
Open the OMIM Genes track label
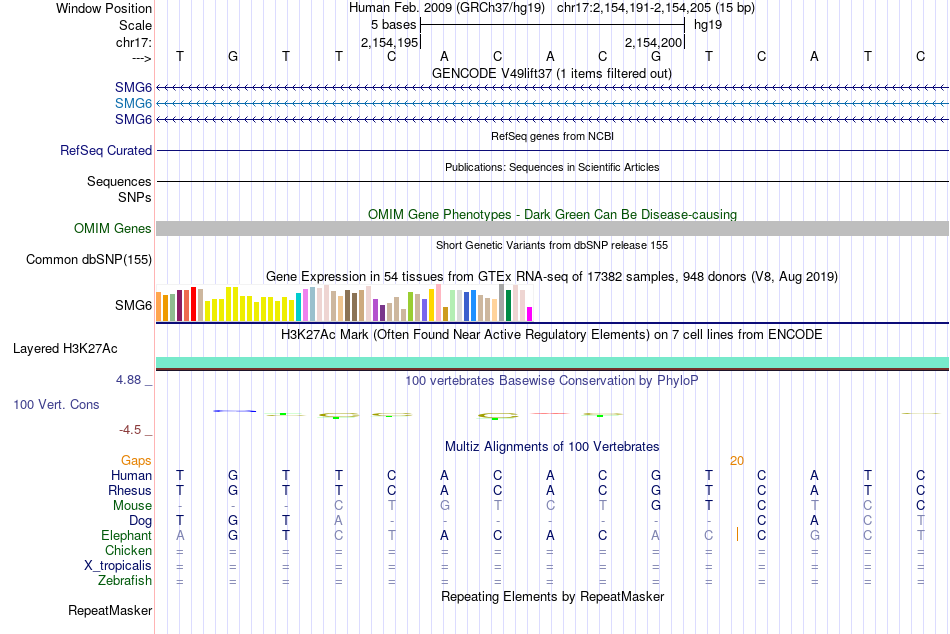[112, 229]
